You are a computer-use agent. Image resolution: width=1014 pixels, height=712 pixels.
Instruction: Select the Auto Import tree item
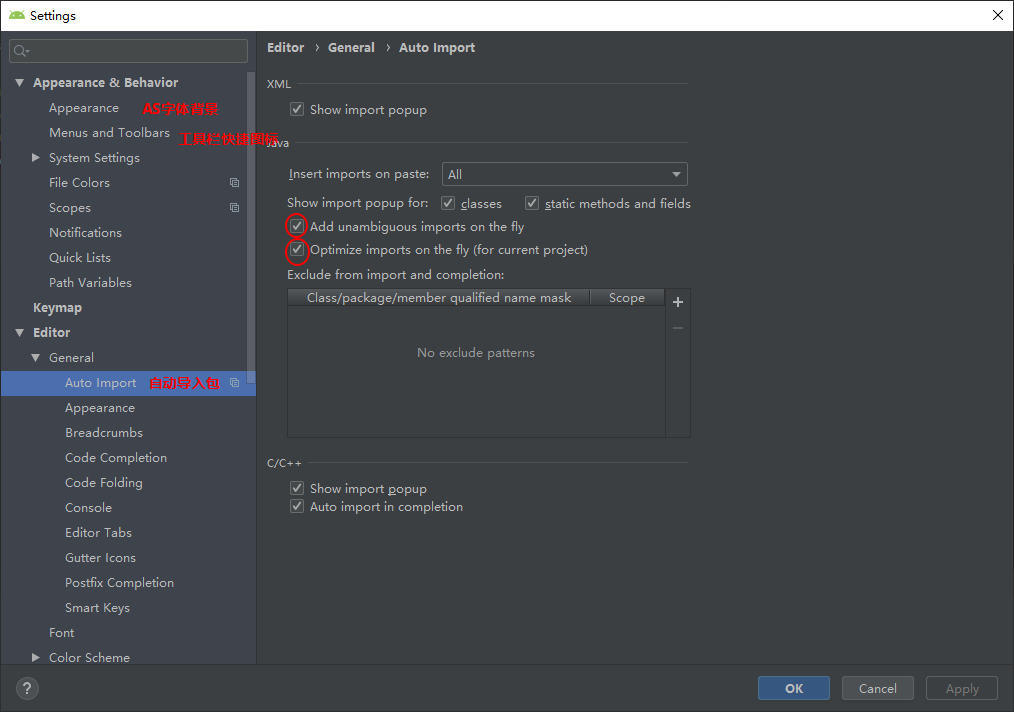[x=128, y=383]
